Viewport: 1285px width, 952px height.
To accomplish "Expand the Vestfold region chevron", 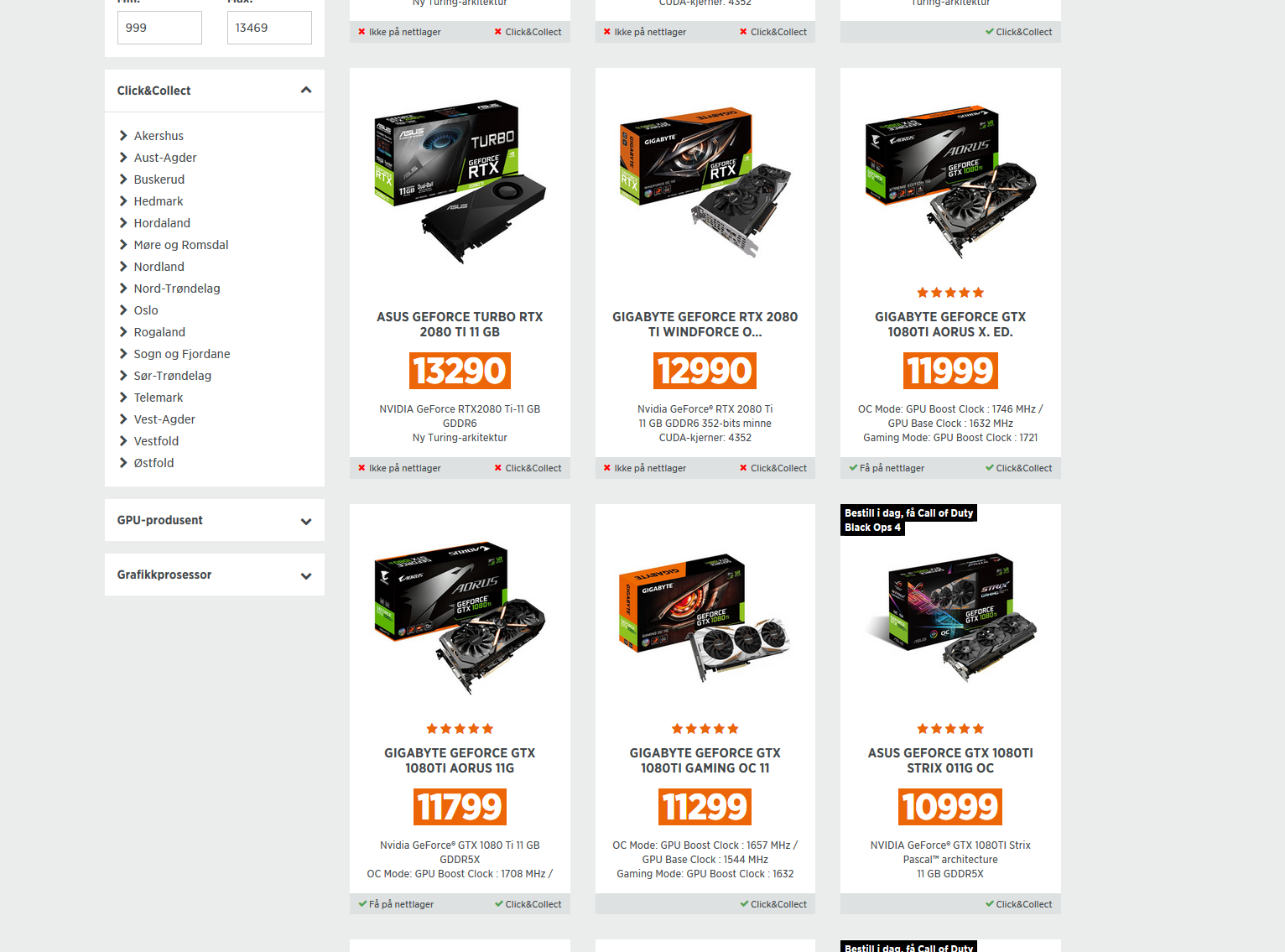I will click(x=123, y=441).
